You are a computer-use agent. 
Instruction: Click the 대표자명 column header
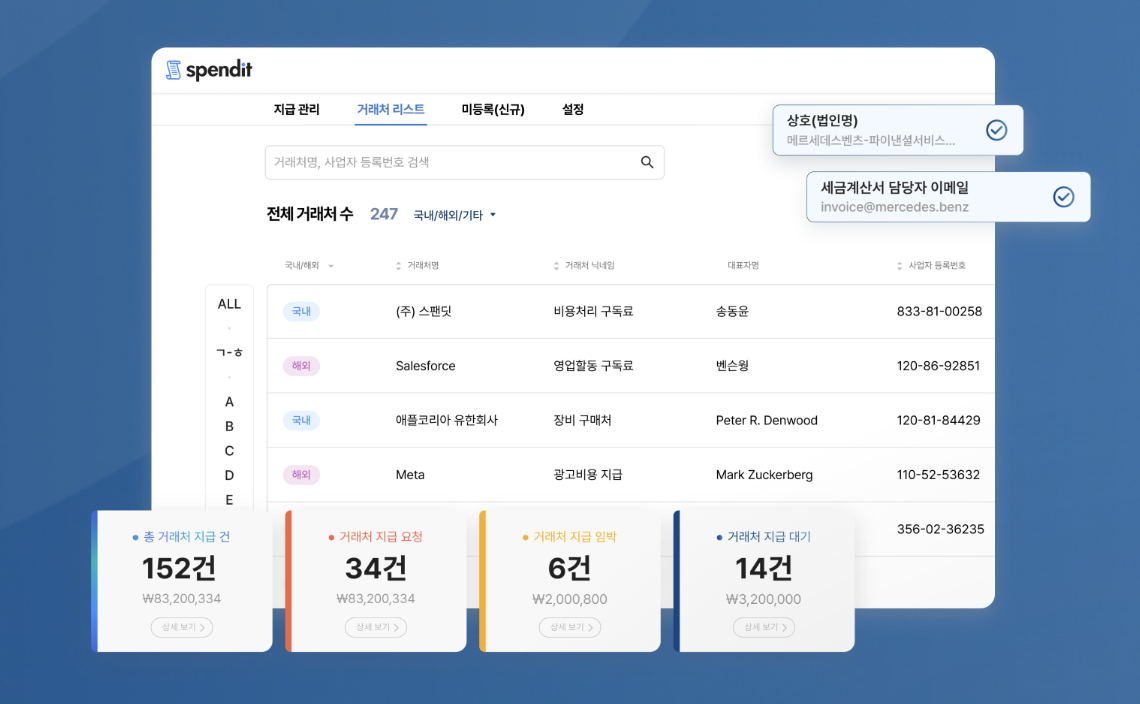click(x=743, y=265)
